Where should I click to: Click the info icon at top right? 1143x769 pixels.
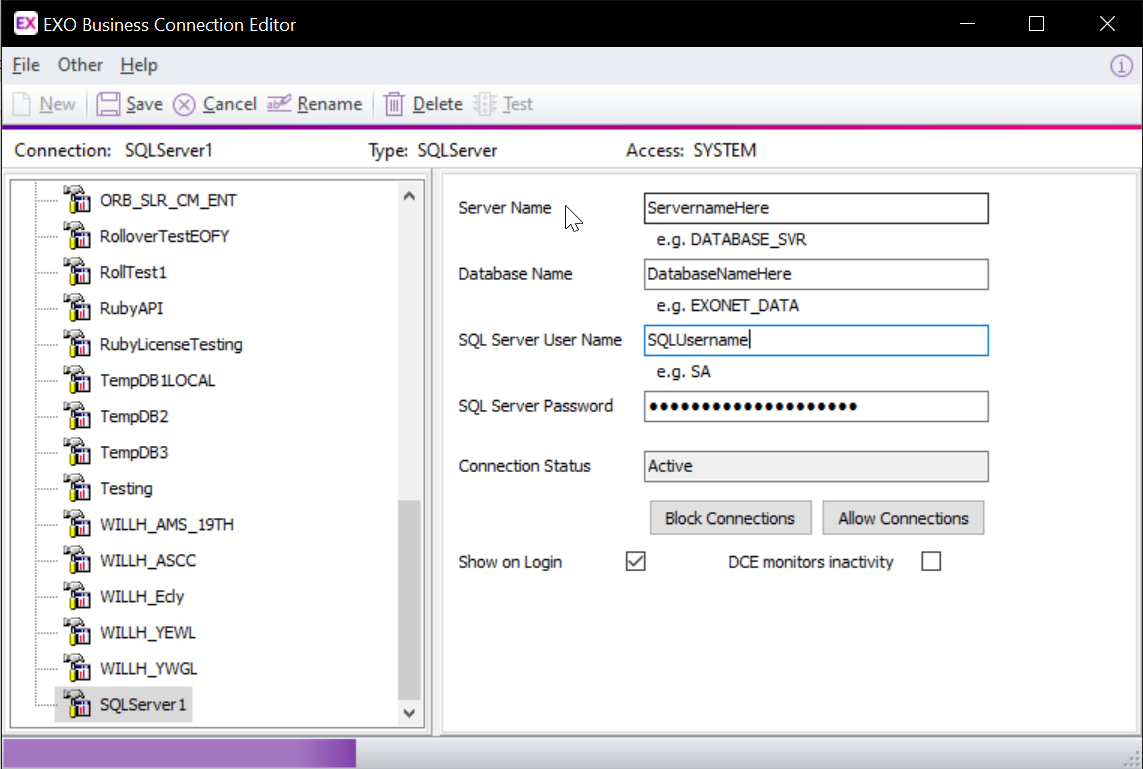[1121, 66]
